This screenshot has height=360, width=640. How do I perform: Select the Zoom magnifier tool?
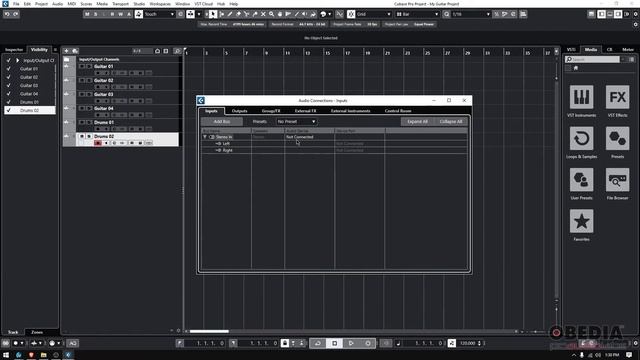[271, 14]
